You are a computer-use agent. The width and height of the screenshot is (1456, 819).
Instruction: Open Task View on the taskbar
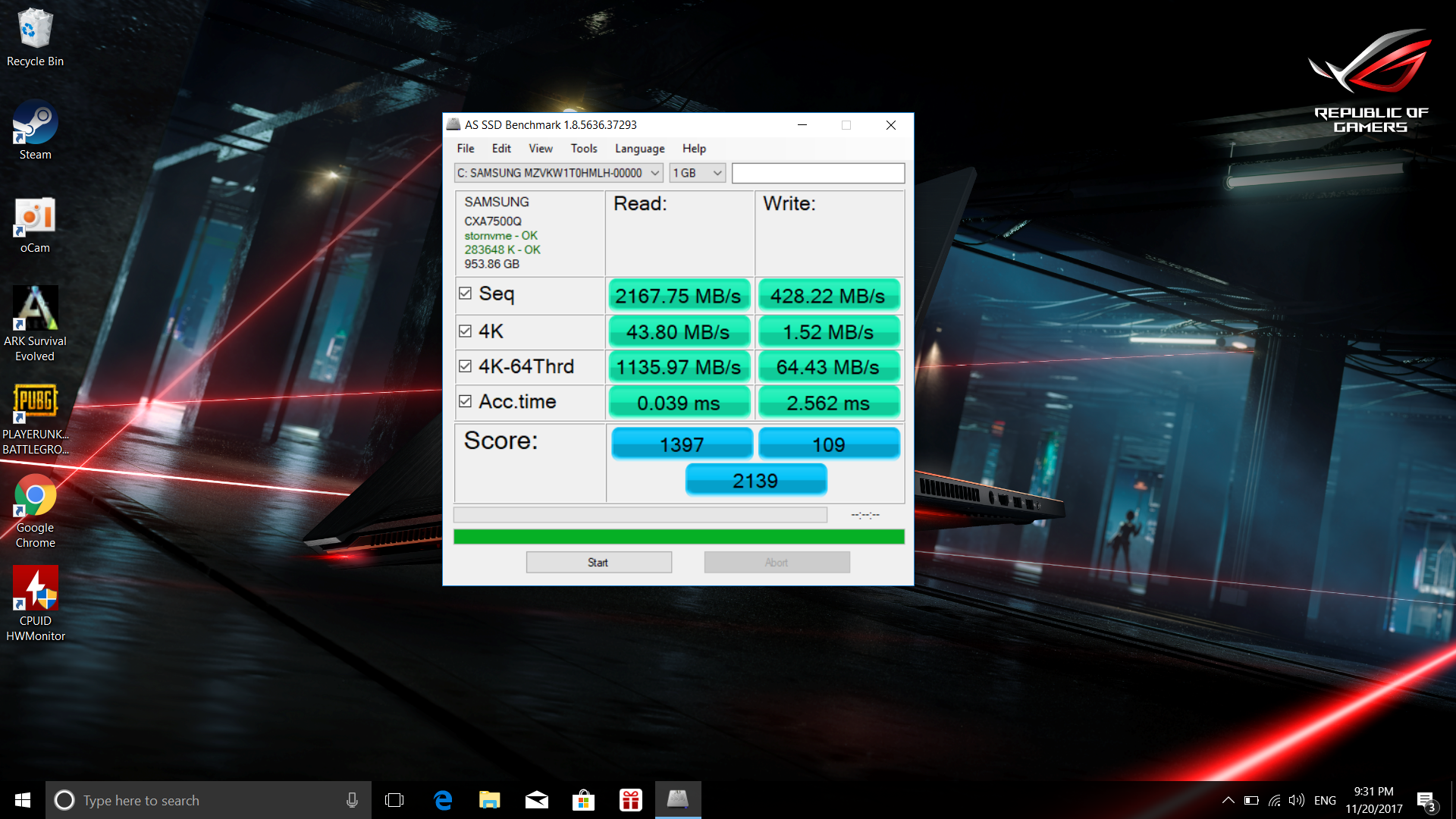click(x=394, y=800)
